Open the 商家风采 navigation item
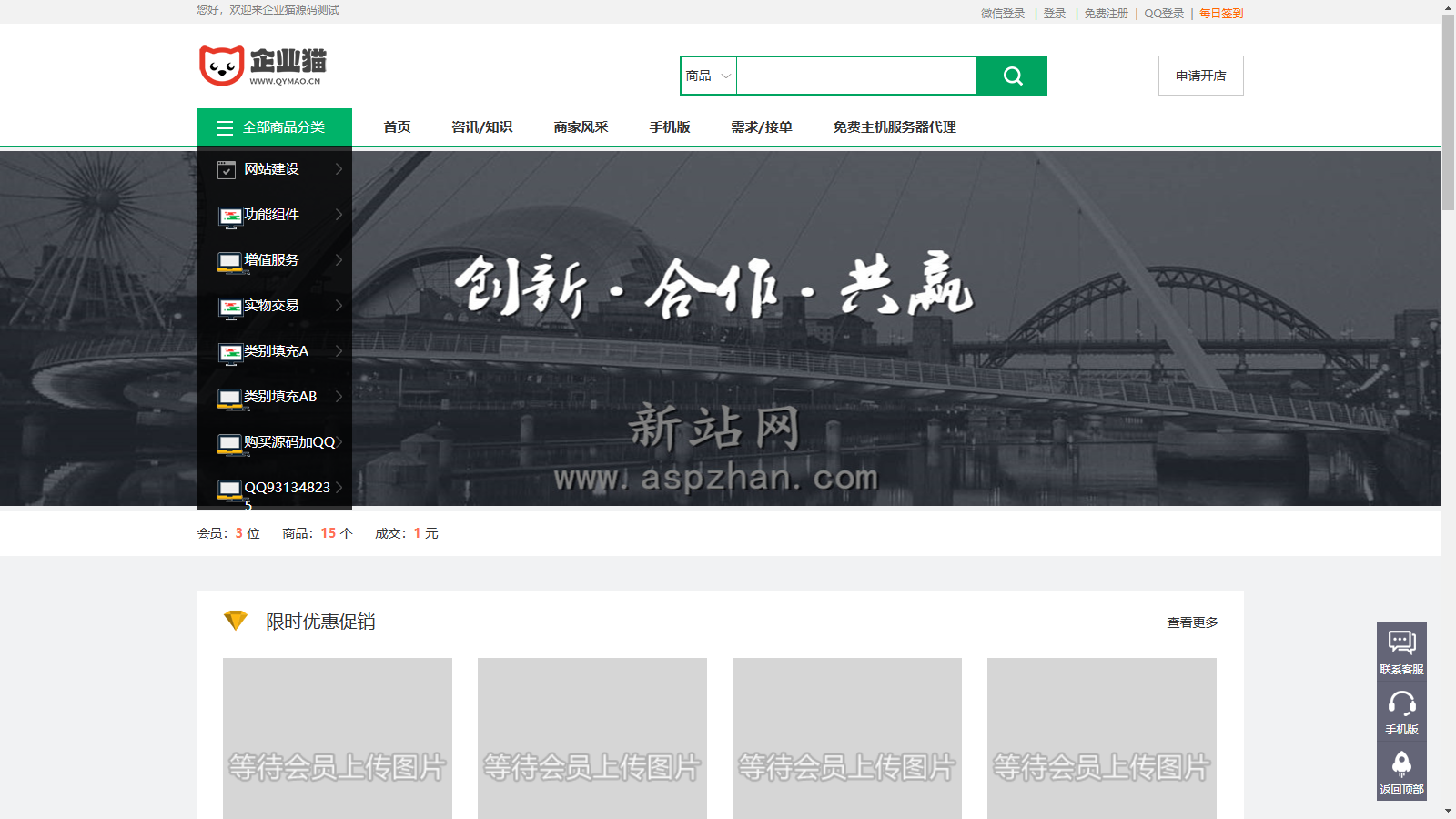Image resolution: width=1456 pixels, height=819 pixels. pyautogui.click(x=581, y=127)
